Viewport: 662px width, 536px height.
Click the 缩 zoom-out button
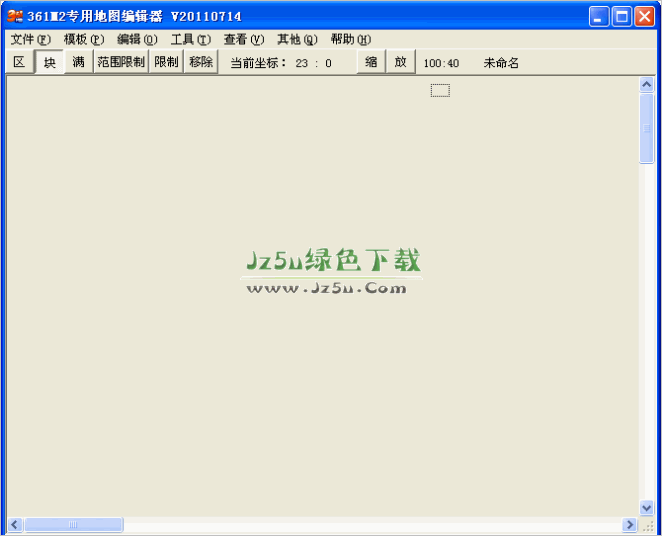click(371, 62)
